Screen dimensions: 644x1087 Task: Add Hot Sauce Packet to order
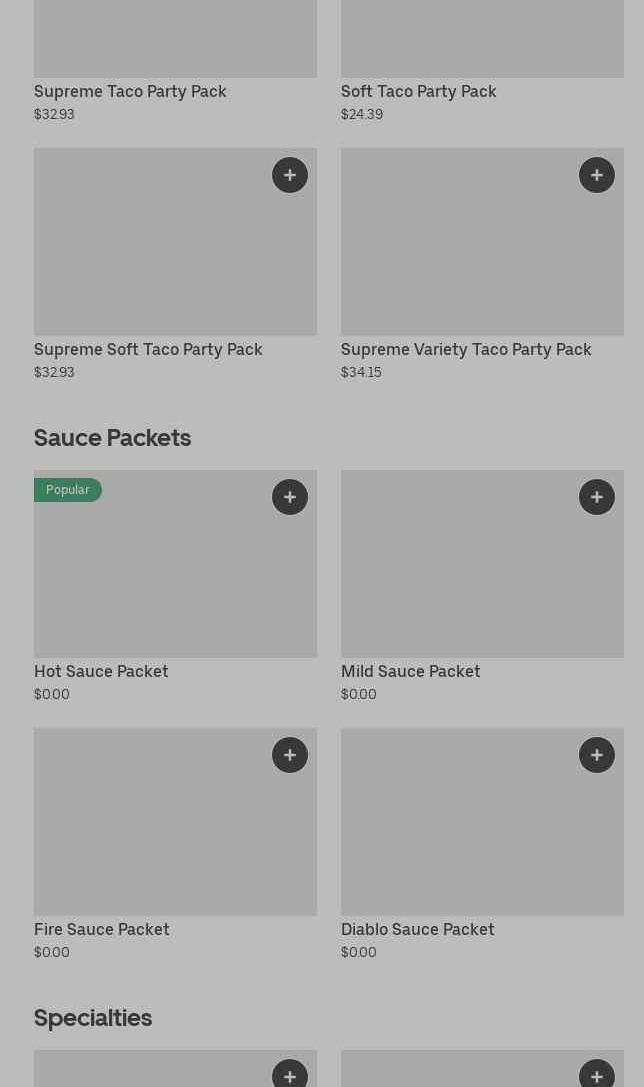(x=290, y=497)
